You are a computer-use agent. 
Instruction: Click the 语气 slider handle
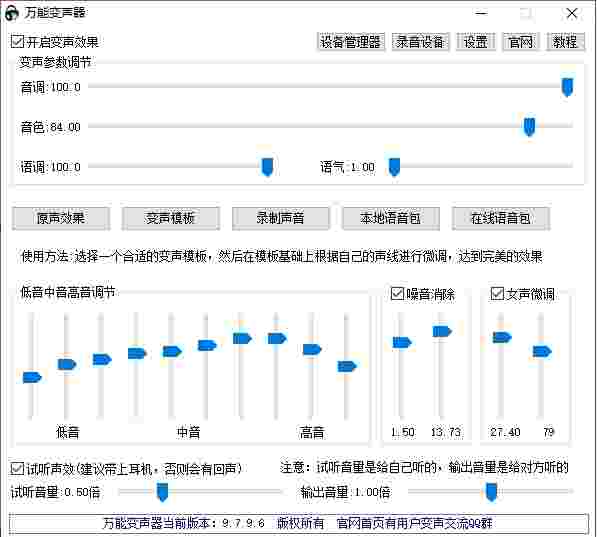point(394,167)
